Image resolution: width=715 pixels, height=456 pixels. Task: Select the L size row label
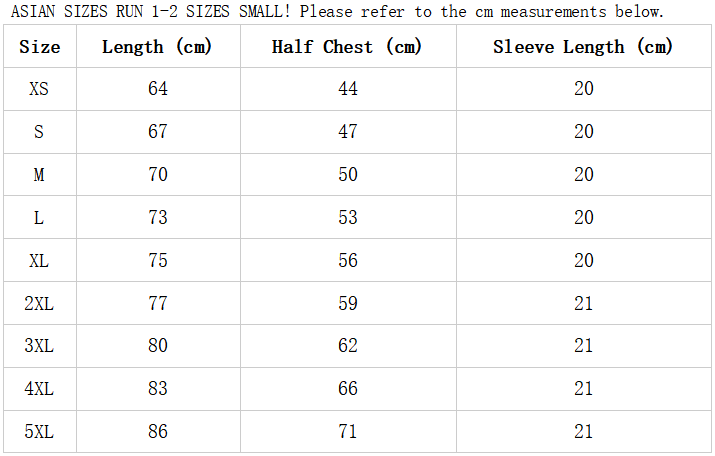(39, 218)
